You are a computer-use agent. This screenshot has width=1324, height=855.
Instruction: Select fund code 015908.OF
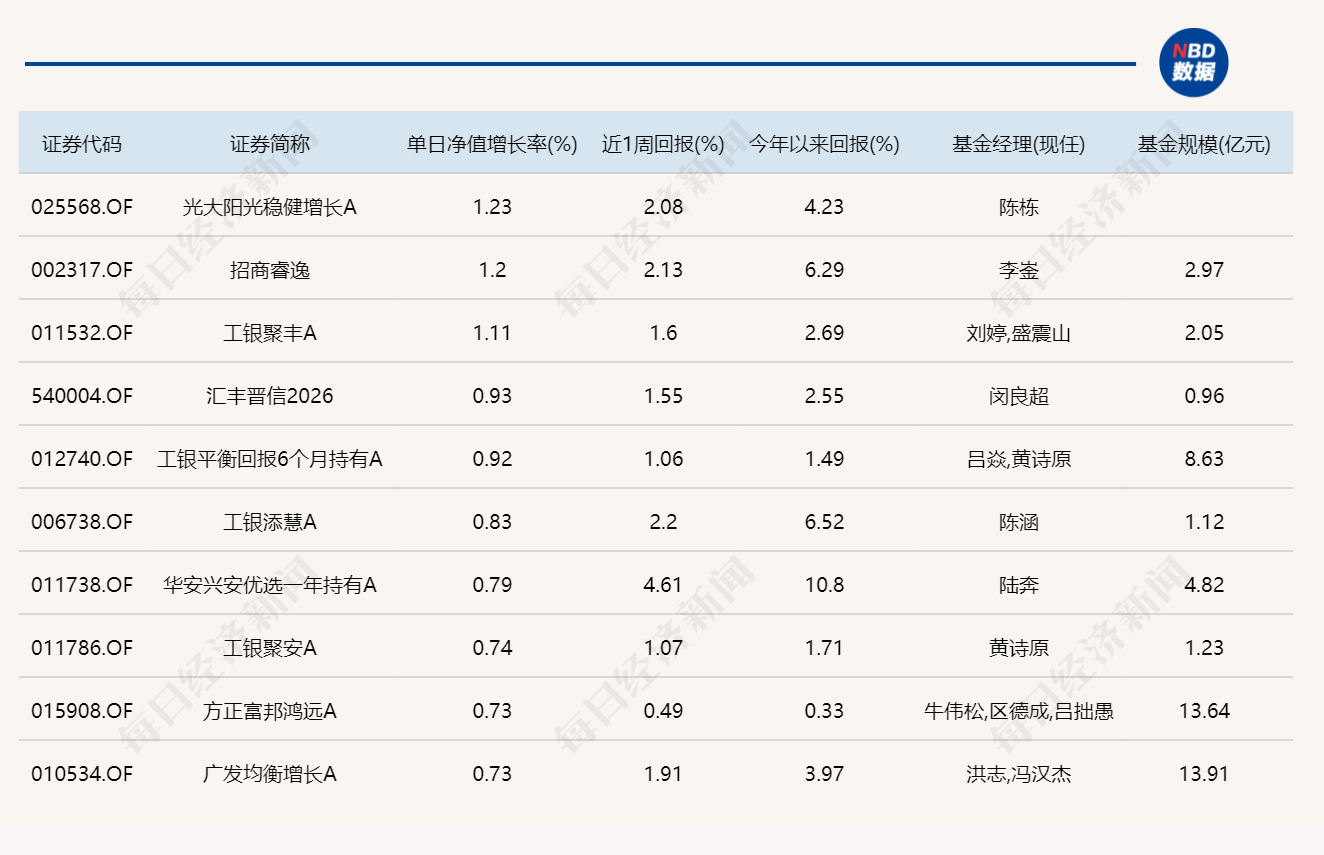pos(83,711)
